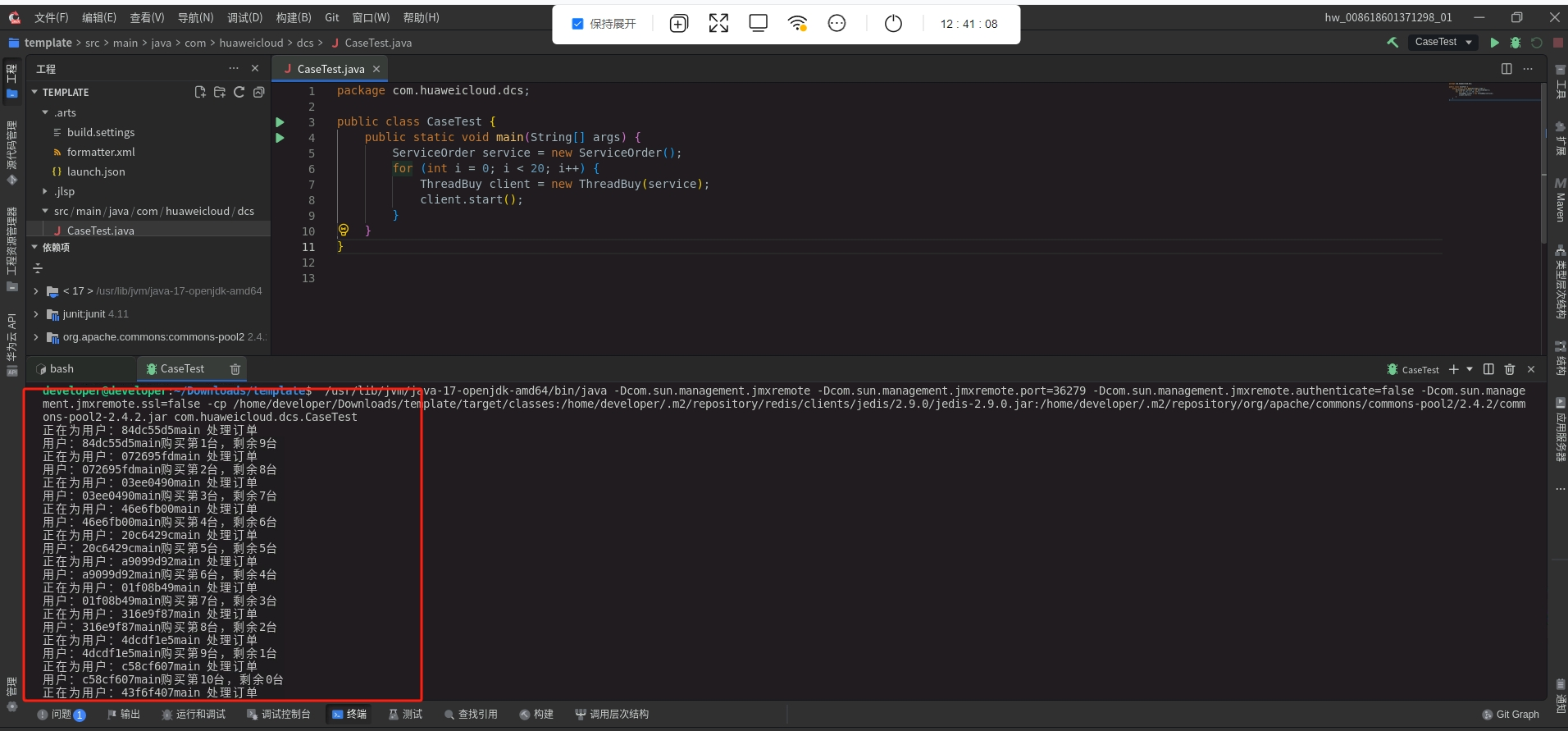Click the power icon in the floating toolbar
1568x731 pixels.
893,24
